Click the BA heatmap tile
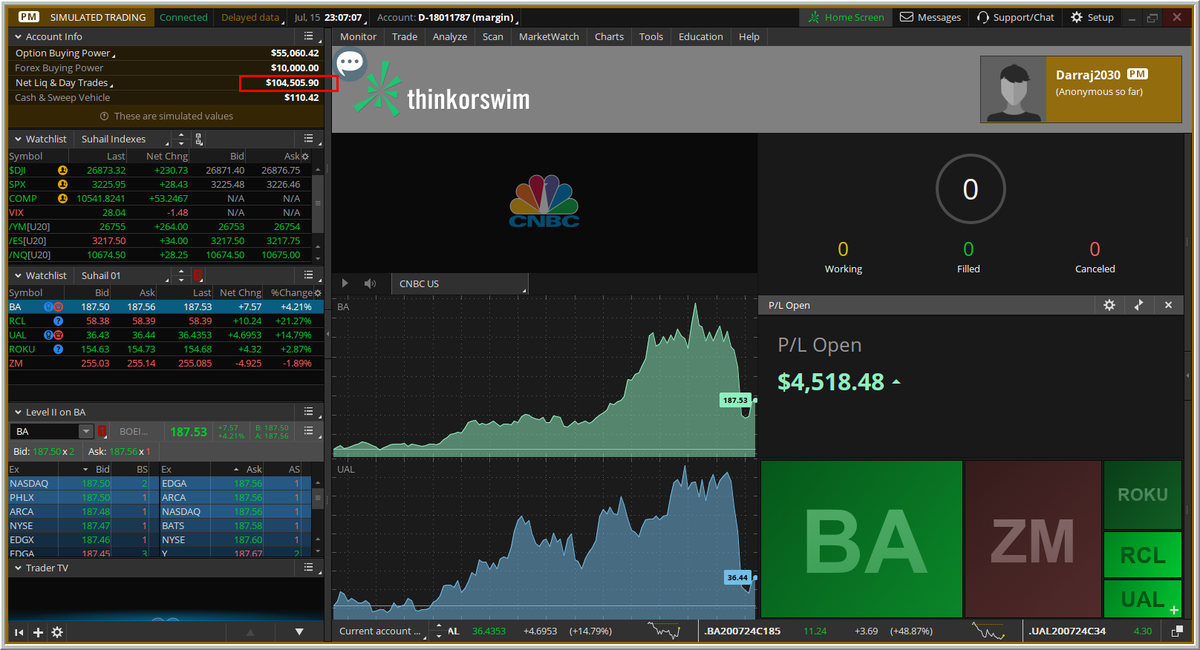This screenshot has height=650, width=1200. pos(862,539)
